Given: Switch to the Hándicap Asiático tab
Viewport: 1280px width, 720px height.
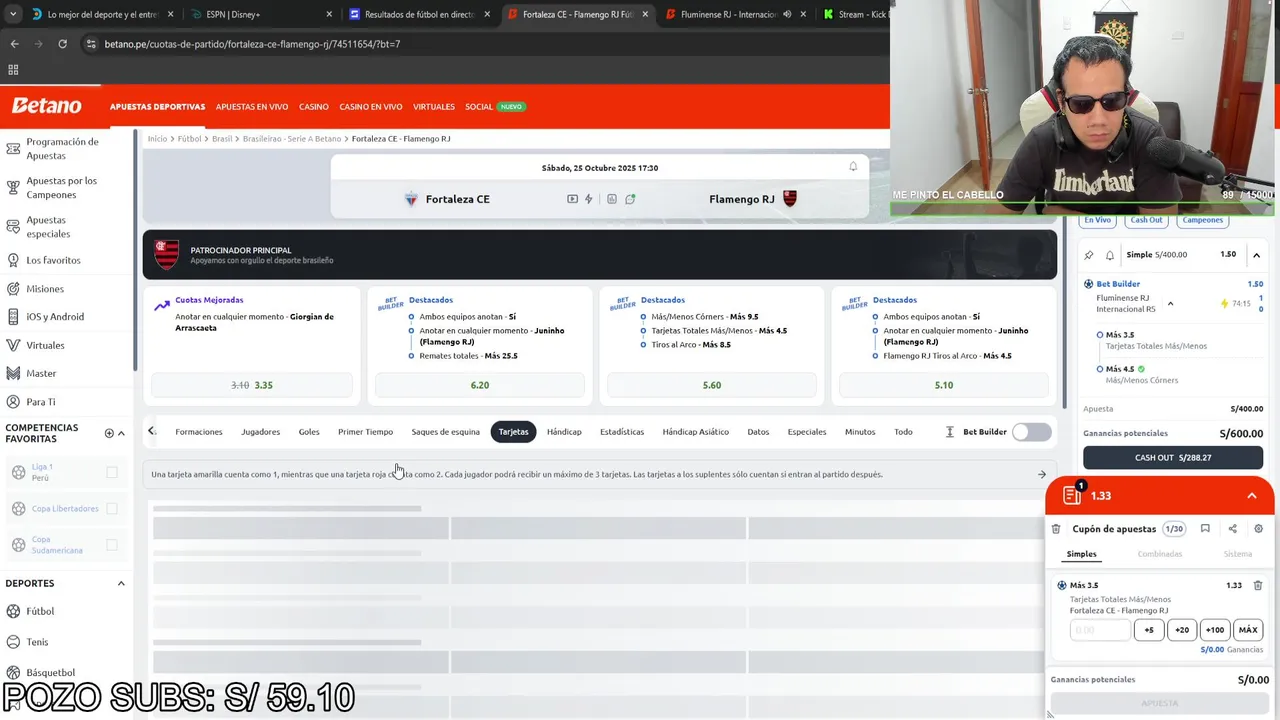Looking at the screenshot, I should [695, 432].
